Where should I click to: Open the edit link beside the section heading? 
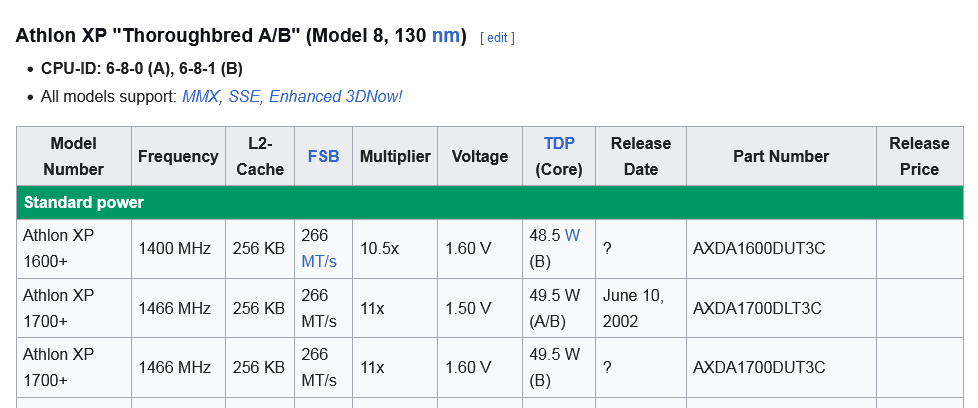point(497,38)
